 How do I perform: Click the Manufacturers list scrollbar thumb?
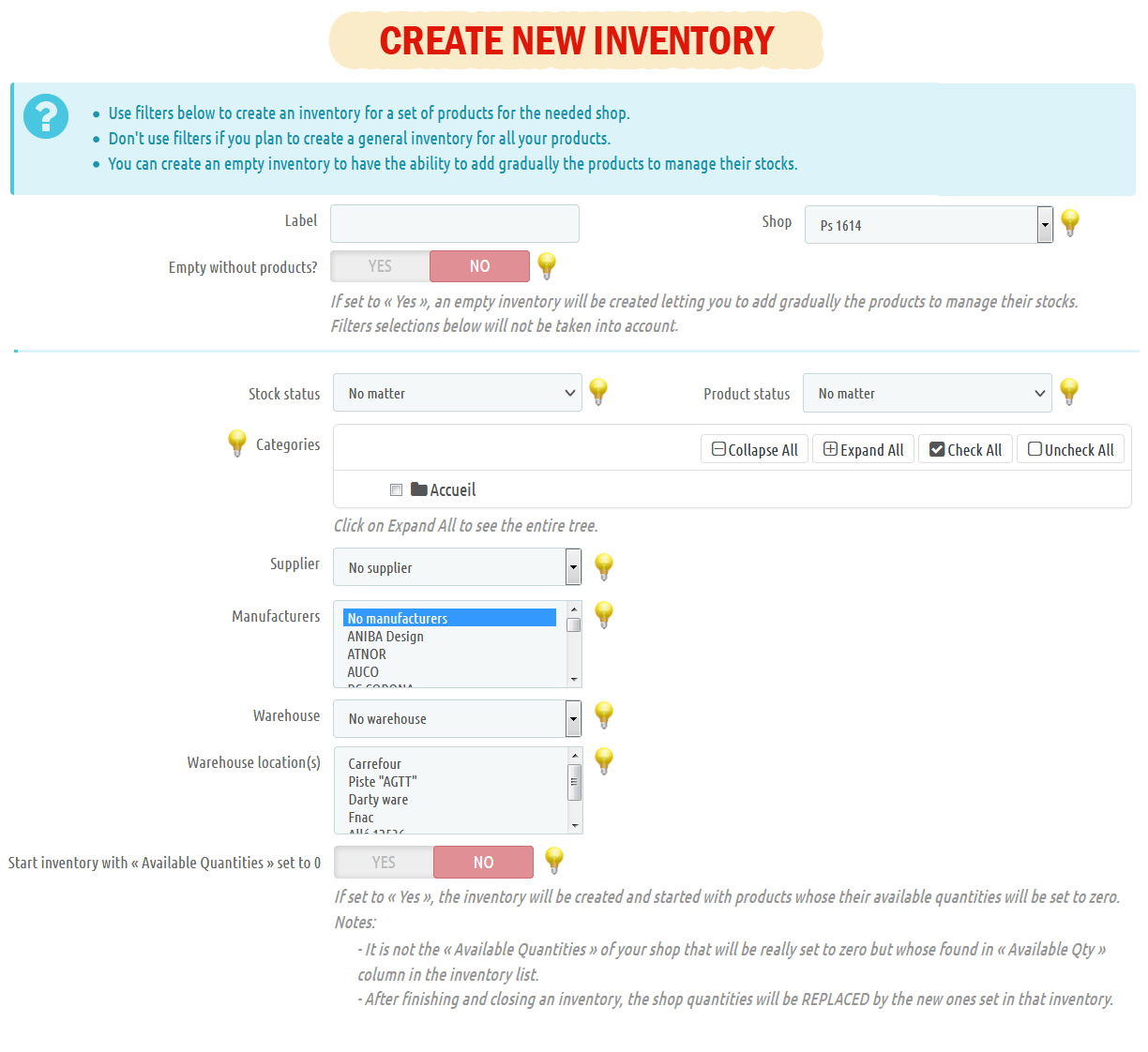pyautogui.click(x=574, y=625)
